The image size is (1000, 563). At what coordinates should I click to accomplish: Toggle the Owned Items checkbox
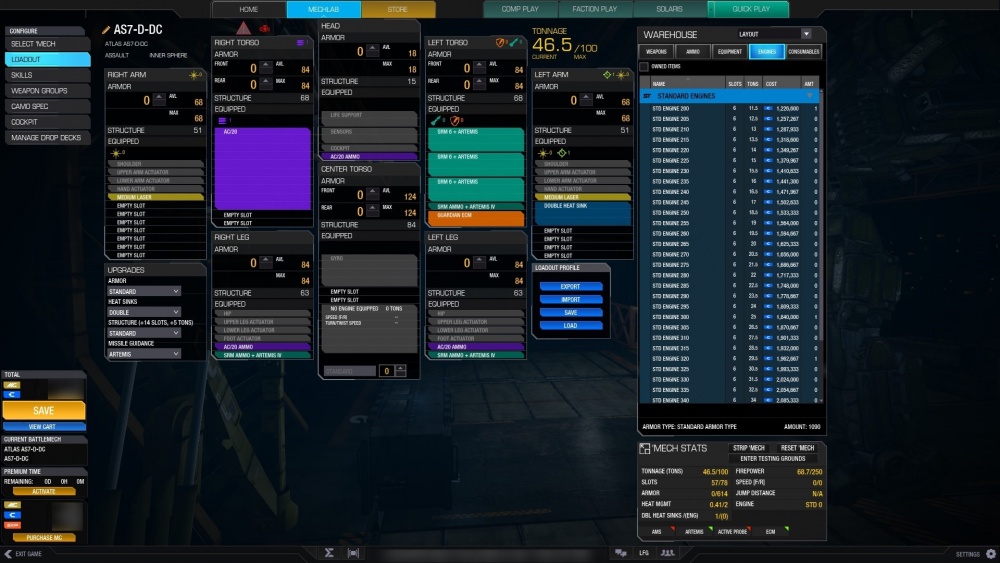pos(644,66)
